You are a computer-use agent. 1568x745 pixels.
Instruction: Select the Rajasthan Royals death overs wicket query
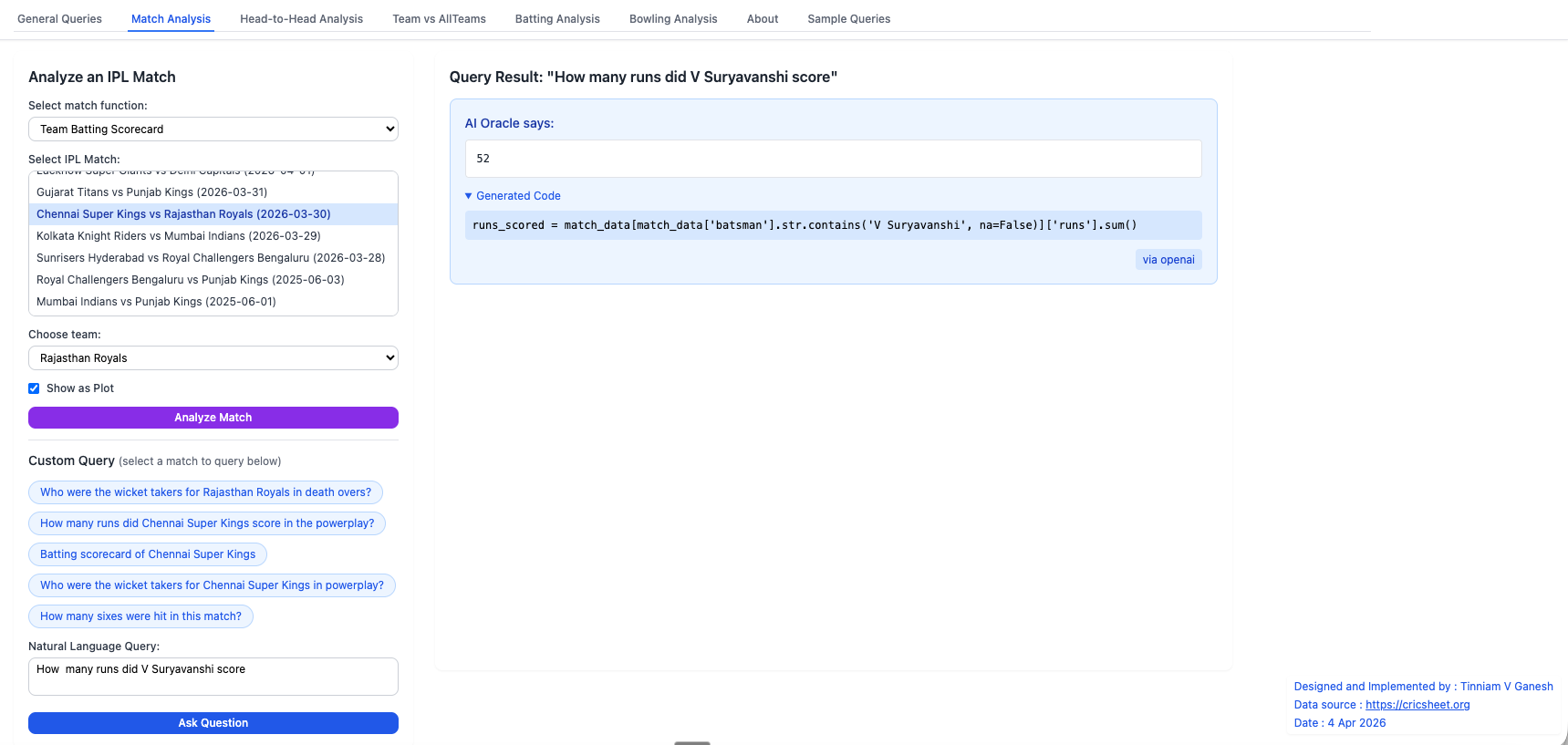tap(205, 492)
